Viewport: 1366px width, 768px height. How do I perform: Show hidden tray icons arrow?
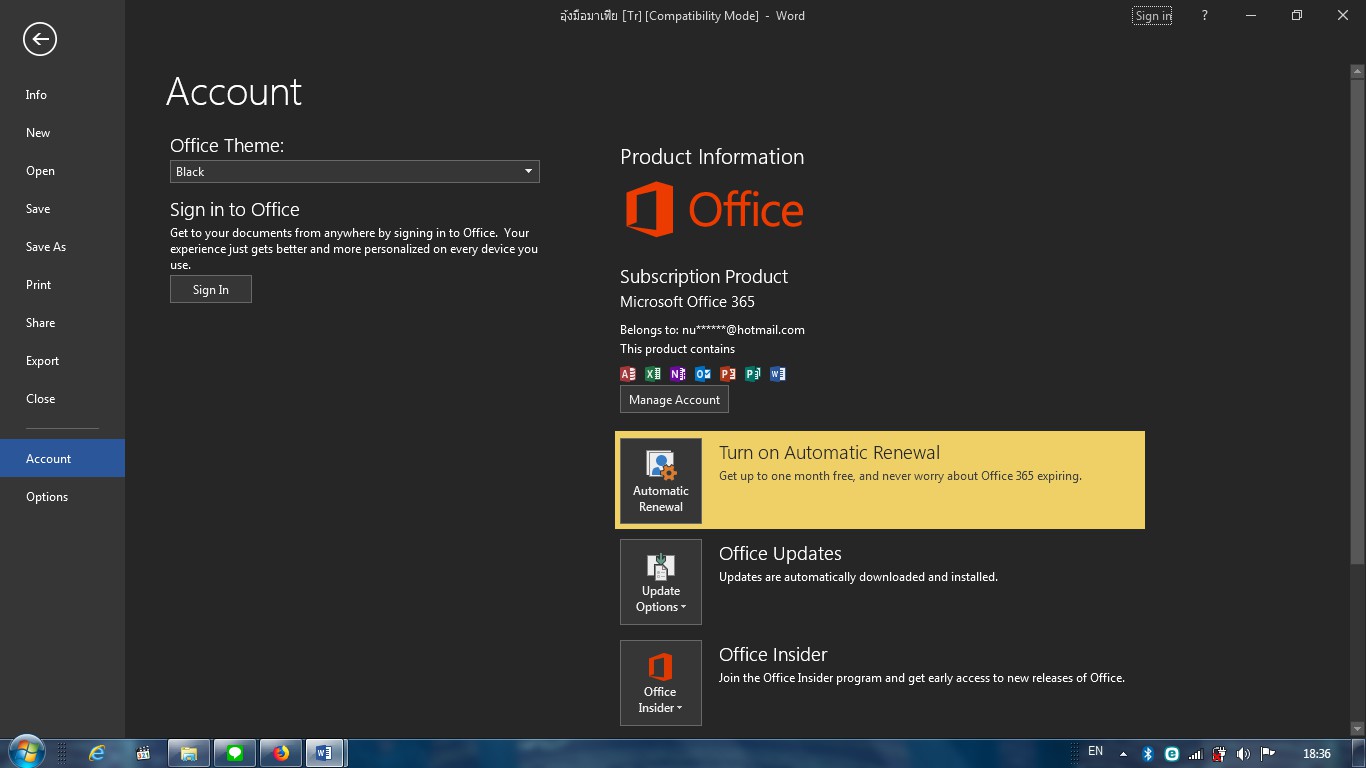[x=1123, y=754]
